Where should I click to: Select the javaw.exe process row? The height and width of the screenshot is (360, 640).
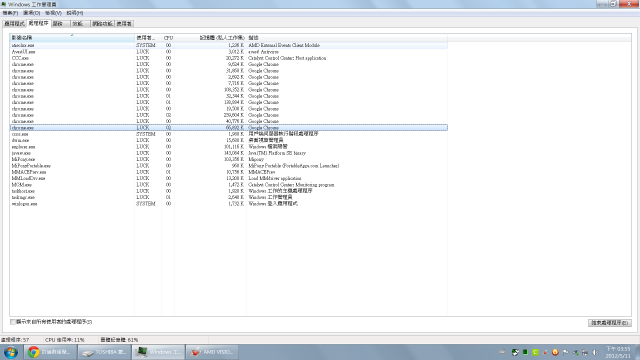pos(229,153)
